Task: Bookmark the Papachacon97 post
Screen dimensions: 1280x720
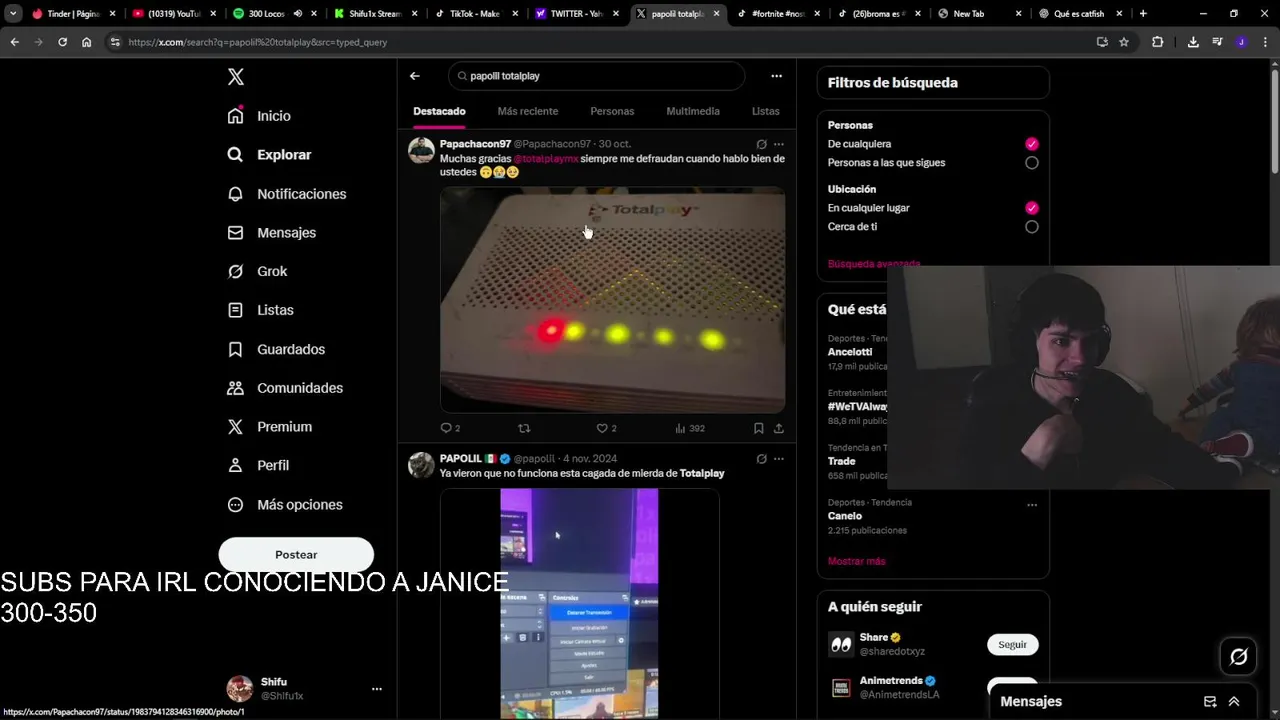Action: coord(759,428)
